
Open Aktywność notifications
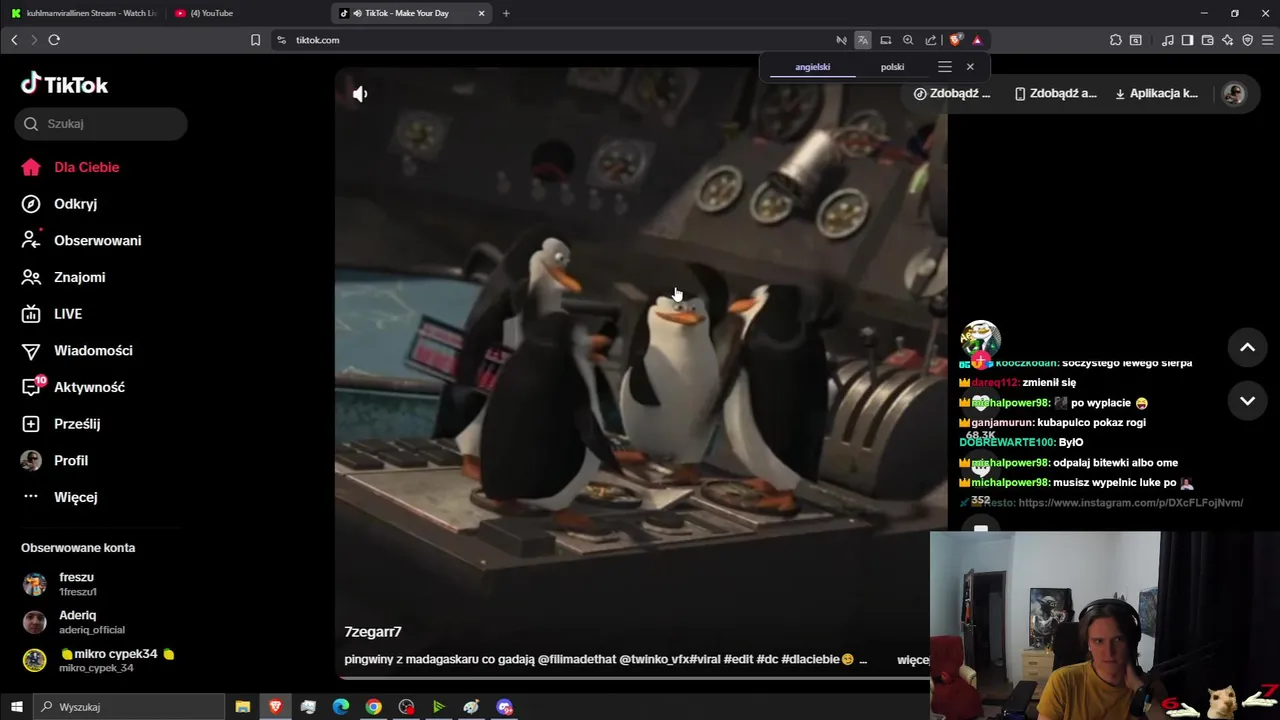pos(74,387)
